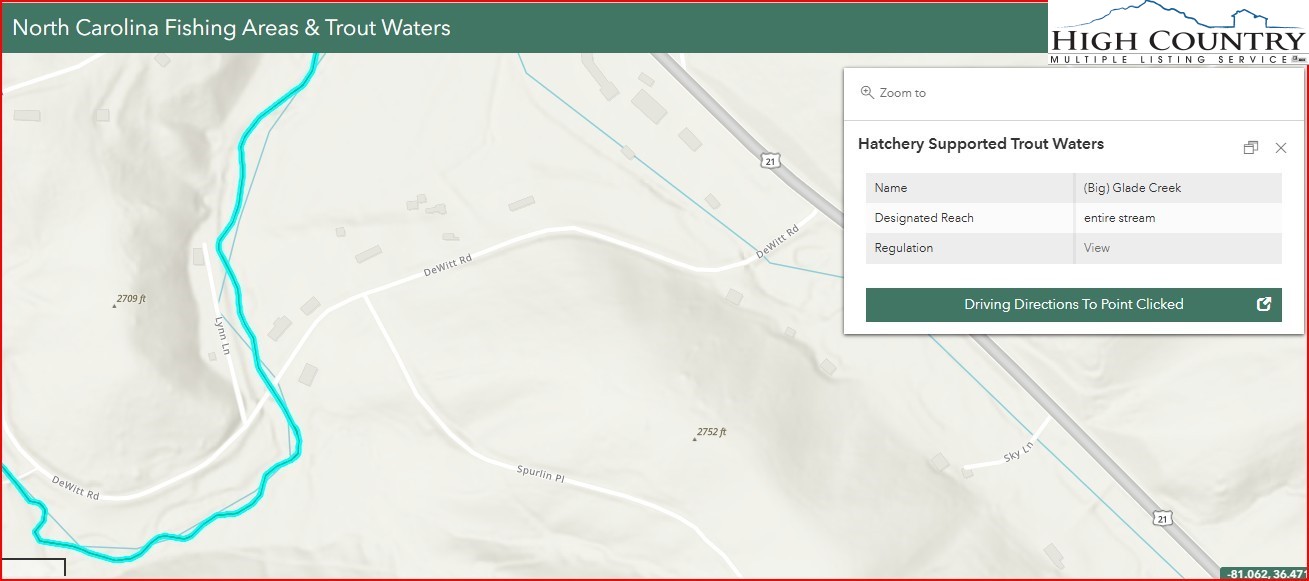The height and width of the screenshot is (581, 1309).
Task: Click the Designated Reach field label
Action: (923, 218)
